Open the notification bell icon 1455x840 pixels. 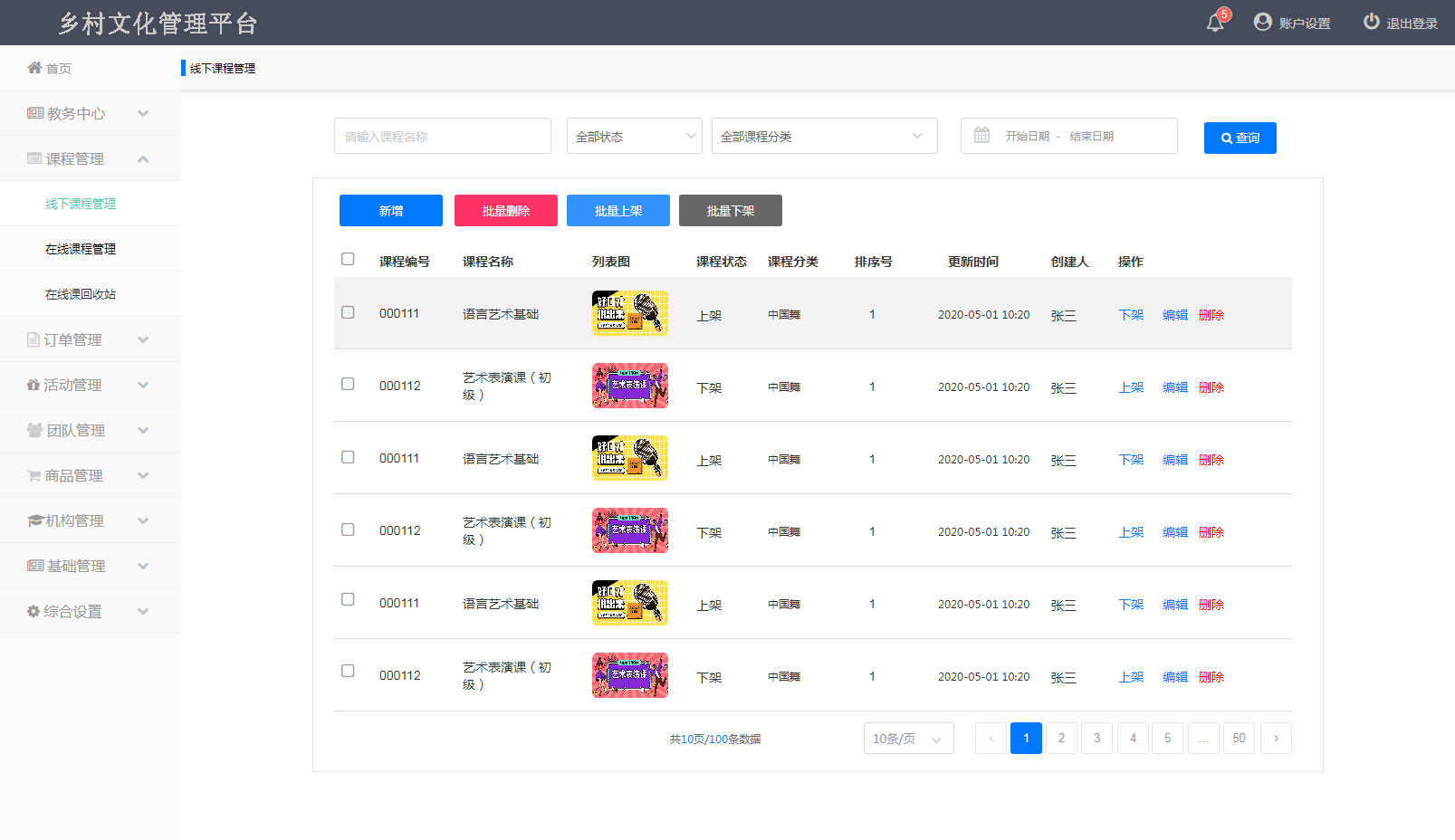[x=1215, y=23]
